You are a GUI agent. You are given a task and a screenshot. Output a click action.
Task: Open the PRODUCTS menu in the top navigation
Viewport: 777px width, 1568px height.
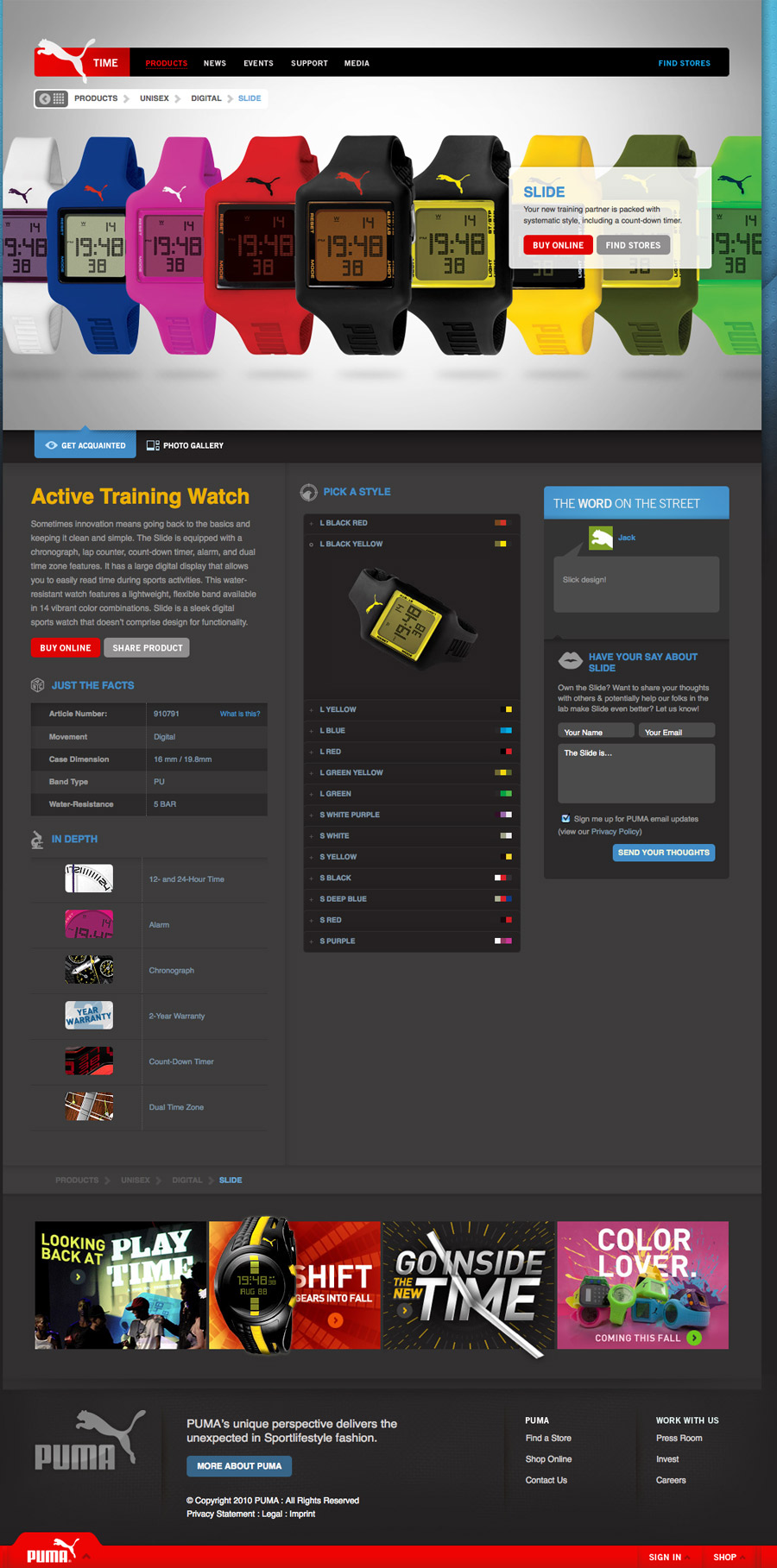pos(167,63)
